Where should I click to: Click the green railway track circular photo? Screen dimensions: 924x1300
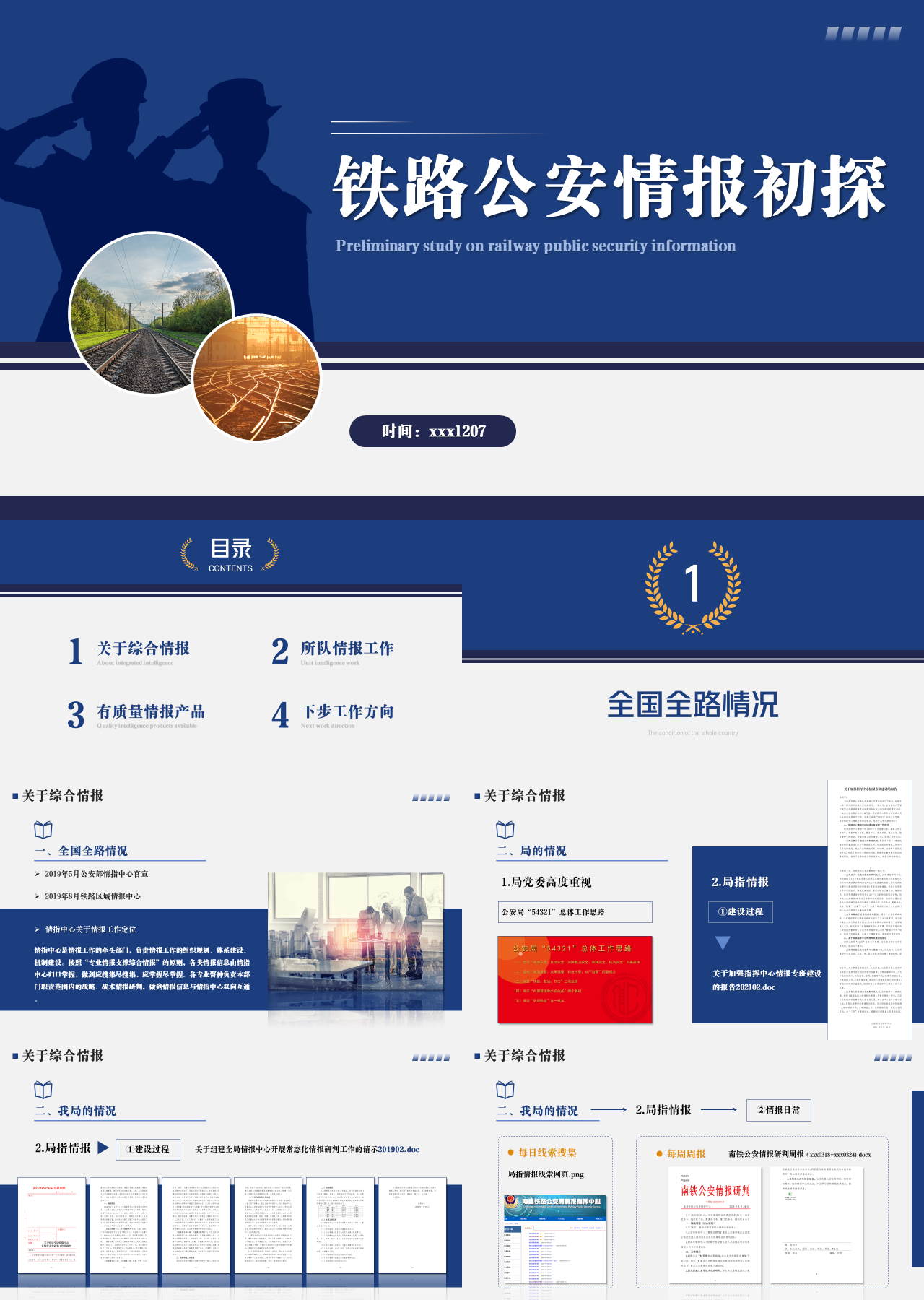pyautogui.click(x=152, y=313)
